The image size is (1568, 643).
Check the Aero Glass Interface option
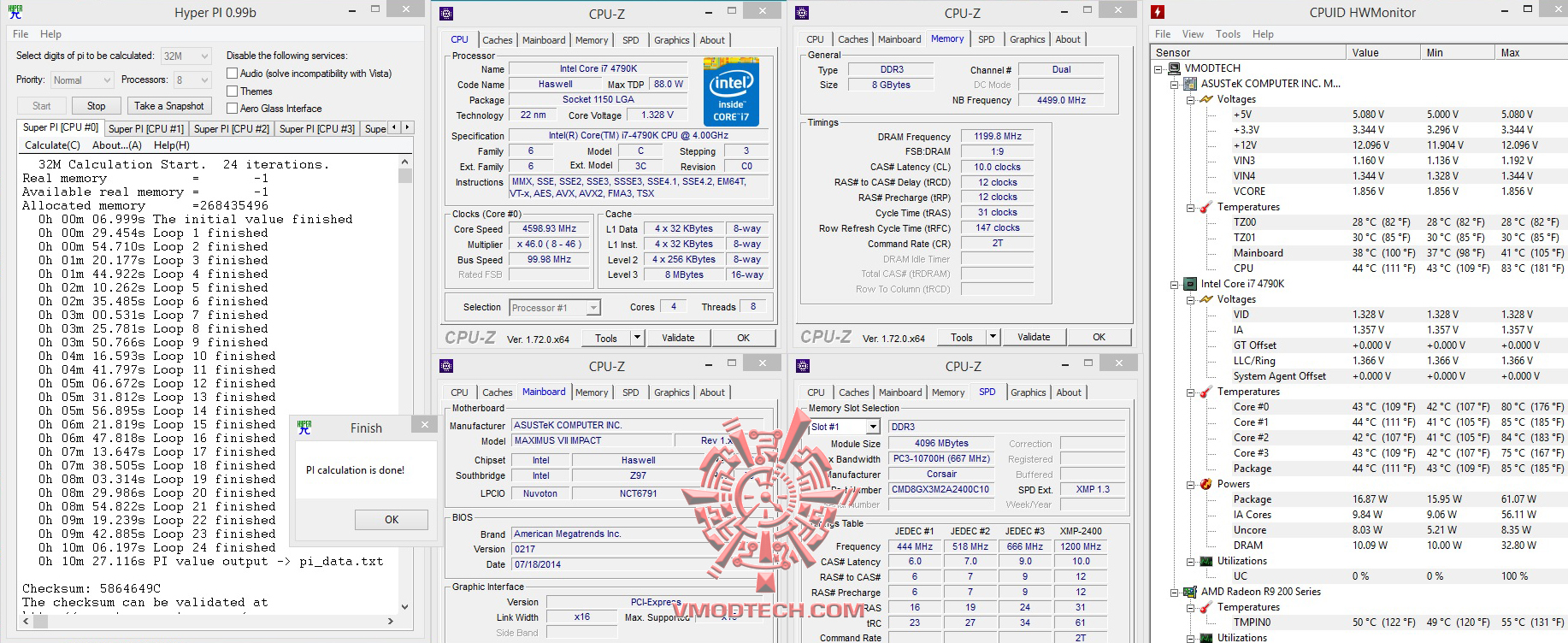(x=232, y=108)
